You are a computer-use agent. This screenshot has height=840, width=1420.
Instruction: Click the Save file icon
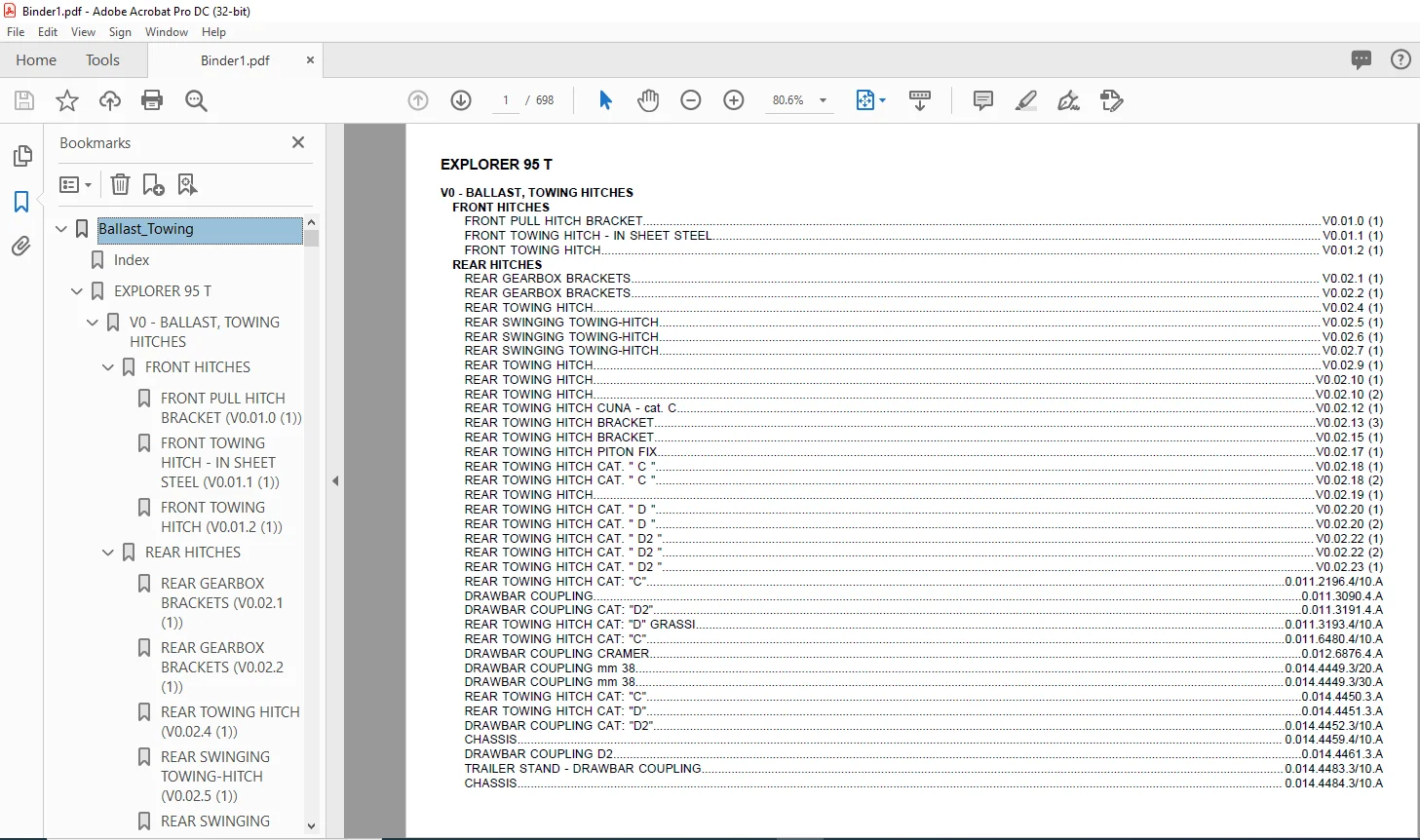click(24, 100)
